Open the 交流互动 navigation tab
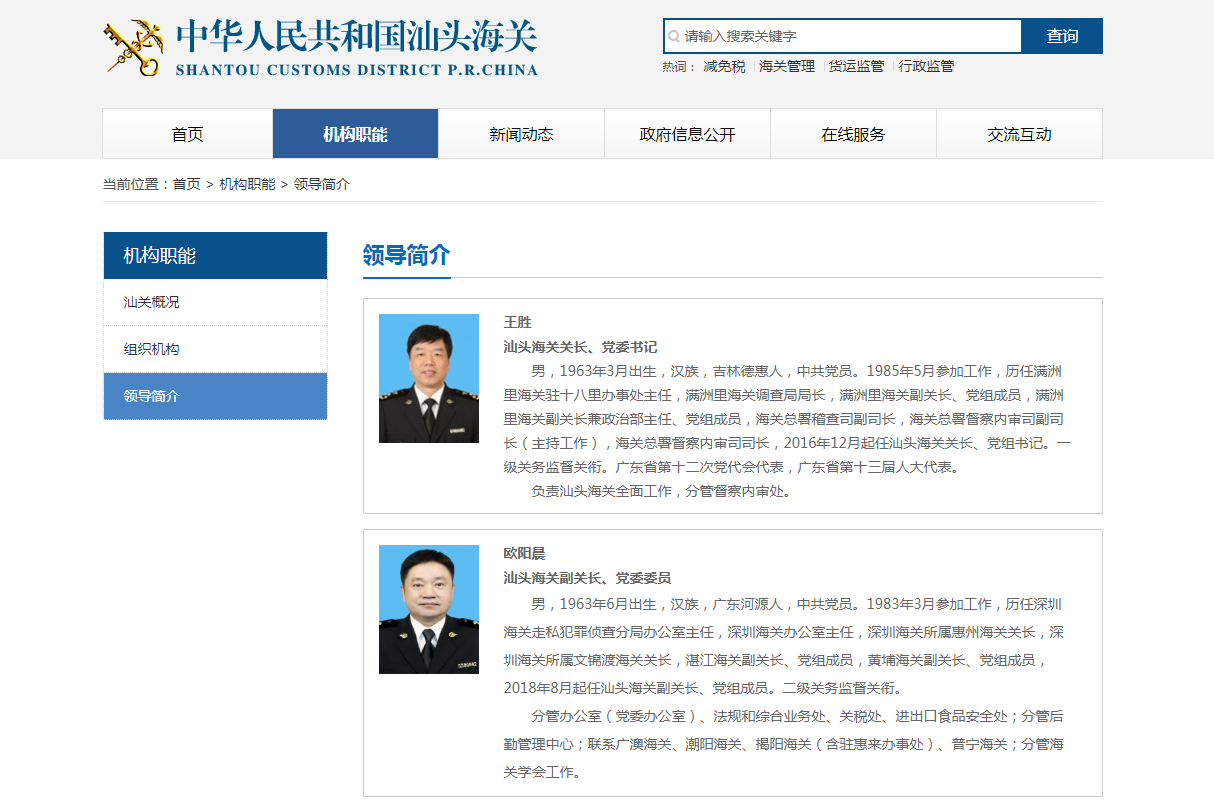The width and height of the screenshot is (1214, 803). (x=1019, y=133)
